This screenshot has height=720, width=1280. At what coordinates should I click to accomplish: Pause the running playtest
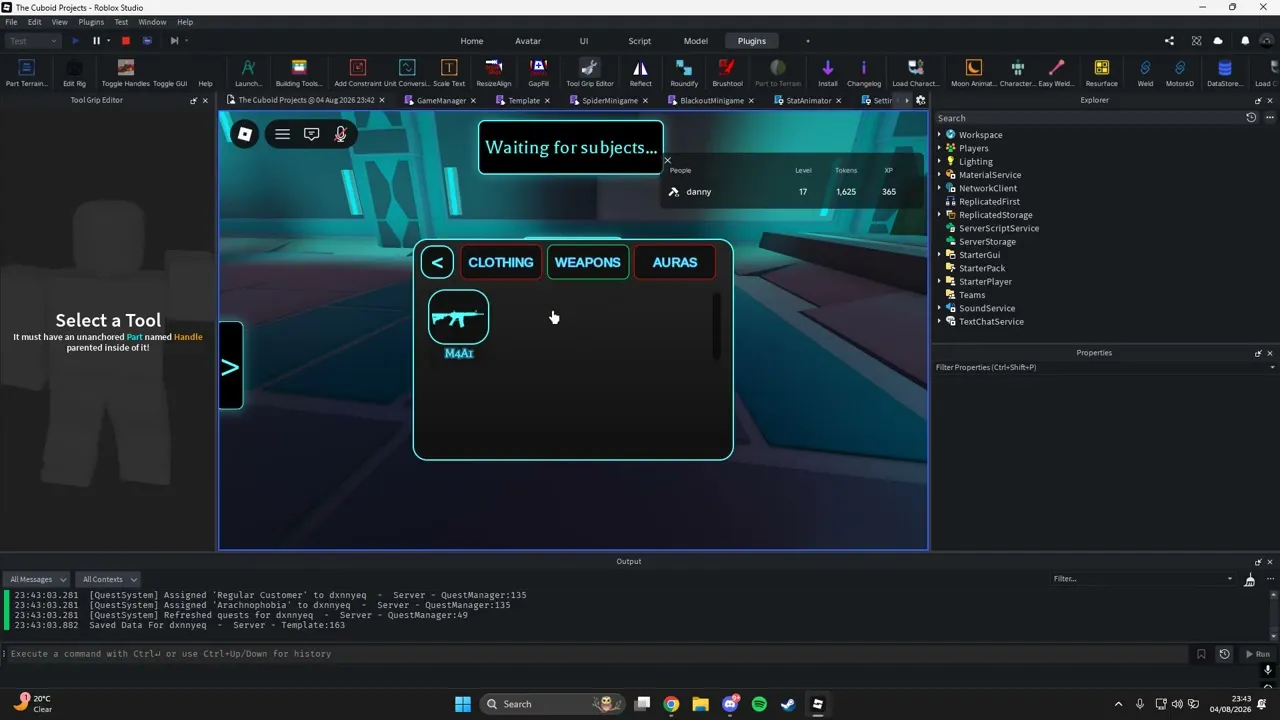96,41
